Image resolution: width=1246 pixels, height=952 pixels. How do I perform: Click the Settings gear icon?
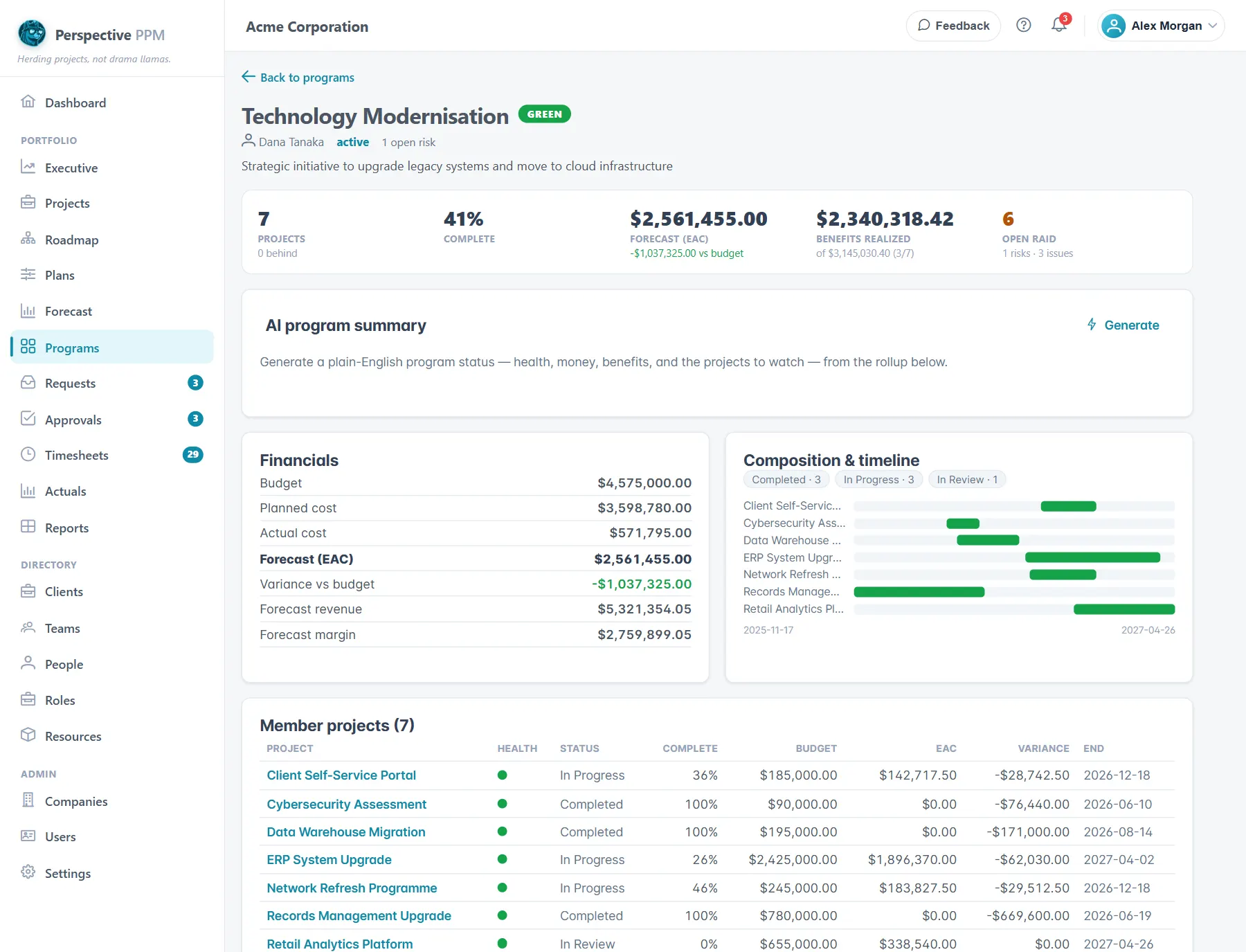pyautogui.click(x=28, y=872)
